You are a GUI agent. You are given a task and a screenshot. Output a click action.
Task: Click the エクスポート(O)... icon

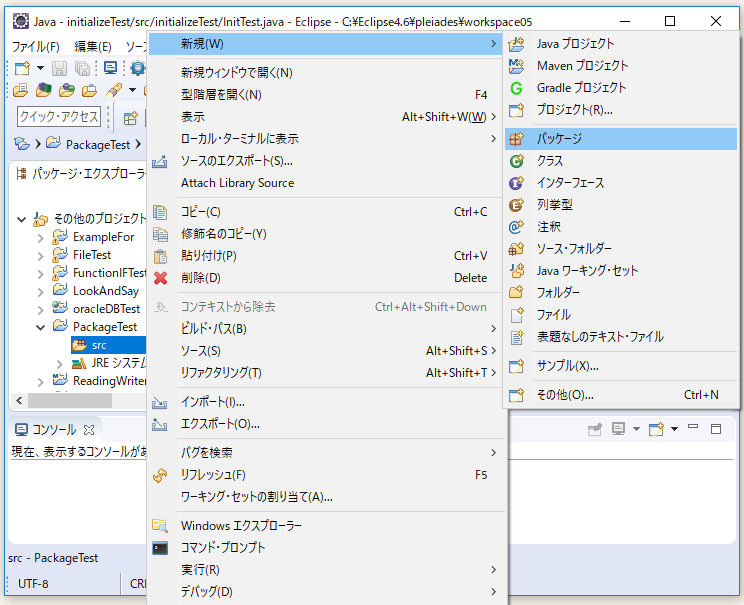point(159,424)
